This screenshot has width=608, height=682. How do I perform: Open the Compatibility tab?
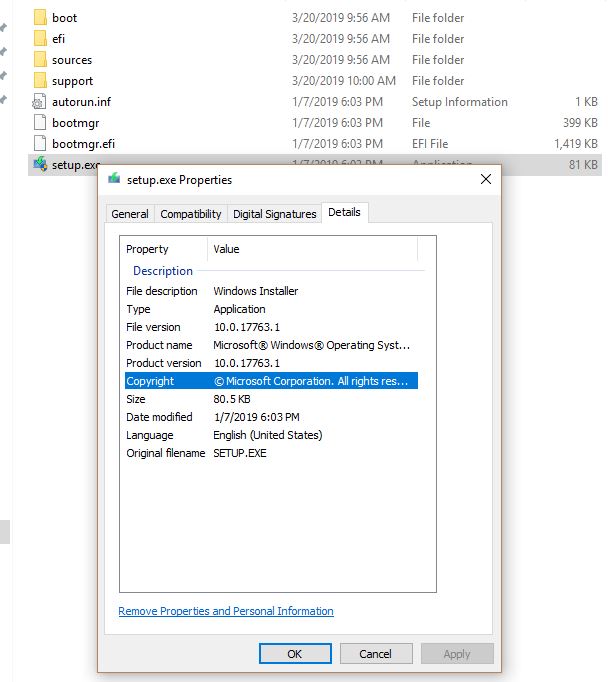coord(190,214)
